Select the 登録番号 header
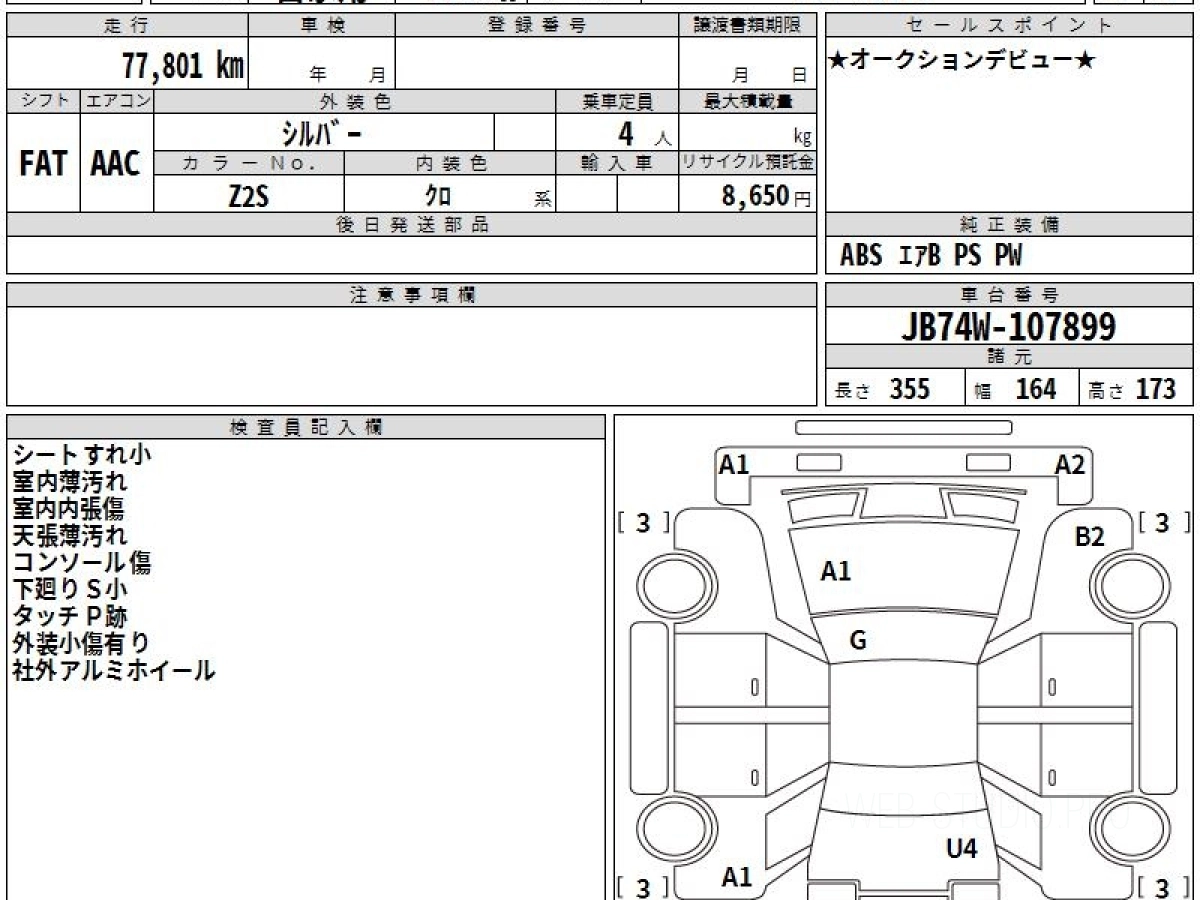The height and width of the screenshot is (900, 1200). click(x=537, y=25)
